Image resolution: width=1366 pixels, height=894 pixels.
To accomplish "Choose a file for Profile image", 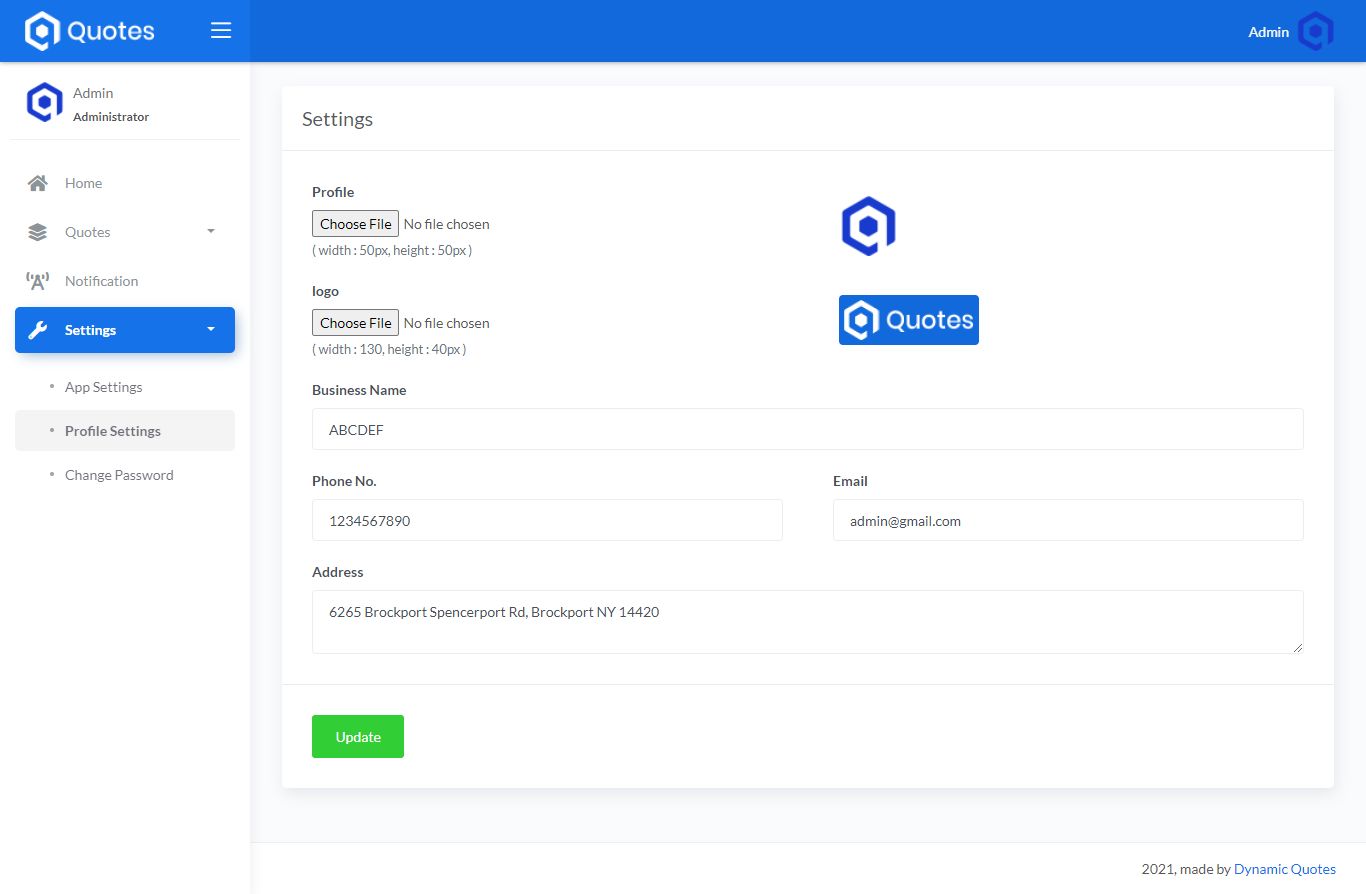I will coord(355,224).
